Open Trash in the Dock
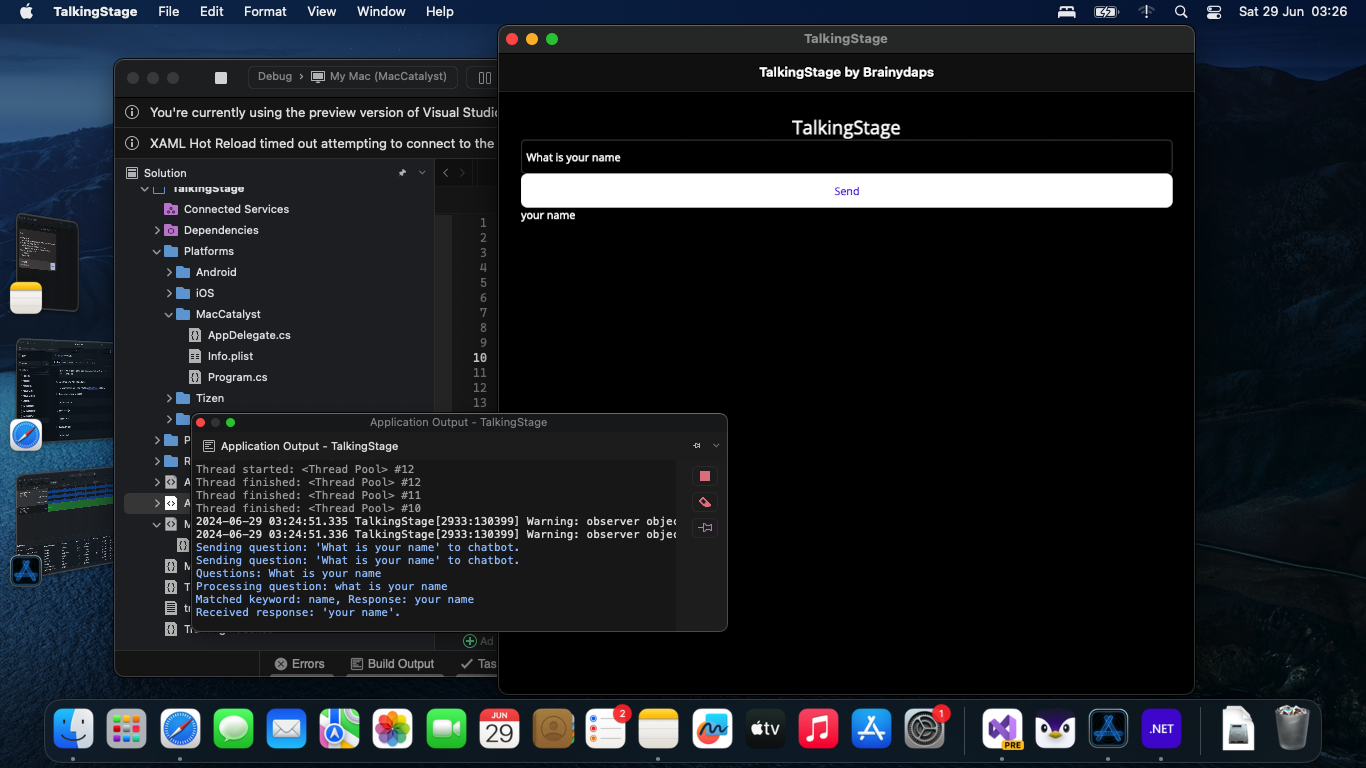 pyautogui.click(x=1292, y=729)
